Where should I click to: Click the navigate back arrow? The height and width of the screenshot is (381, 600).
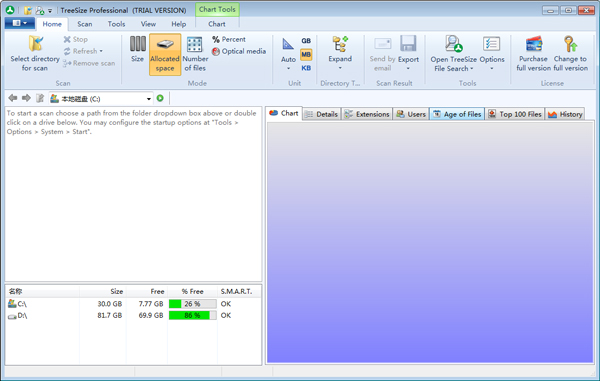click(x=13, y=98)
